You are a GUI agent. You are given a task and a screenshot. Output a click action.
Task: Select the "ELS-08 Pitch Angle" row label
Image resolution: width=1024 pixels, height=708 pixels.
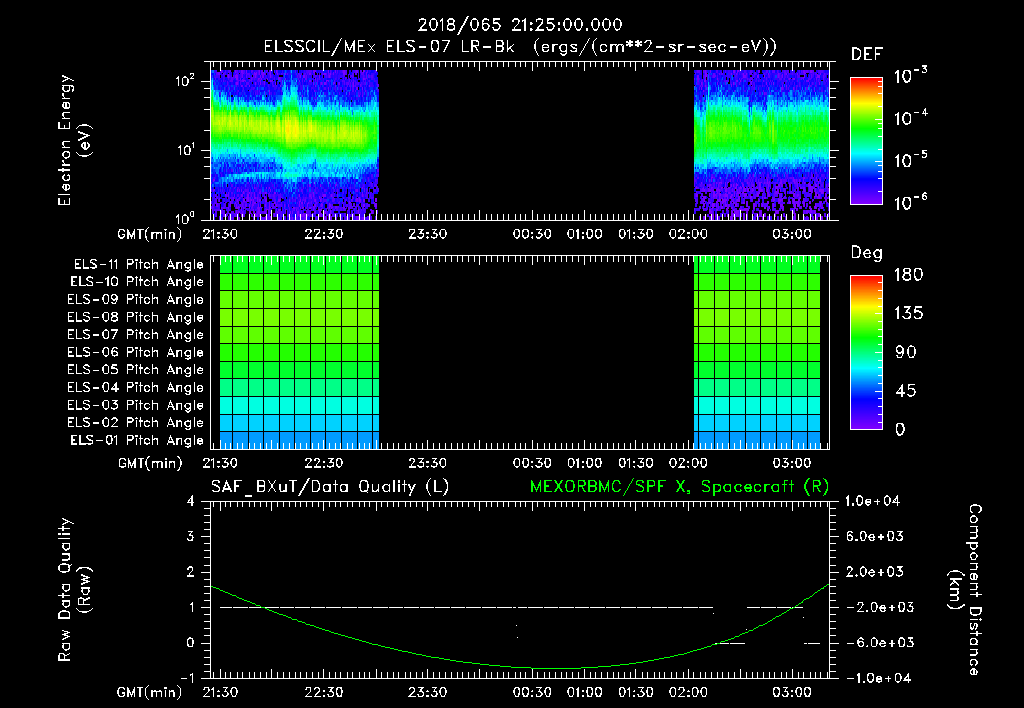coord(136,317)
